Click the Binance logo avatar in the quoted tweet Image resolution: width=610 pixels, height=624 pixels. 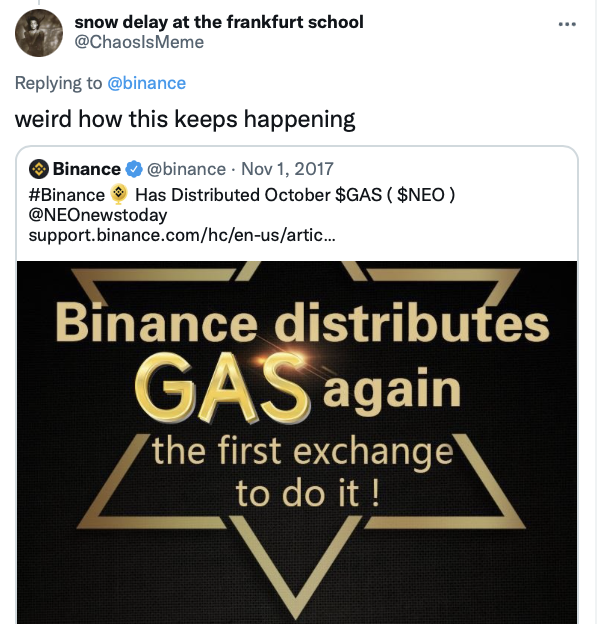(39, 169)
